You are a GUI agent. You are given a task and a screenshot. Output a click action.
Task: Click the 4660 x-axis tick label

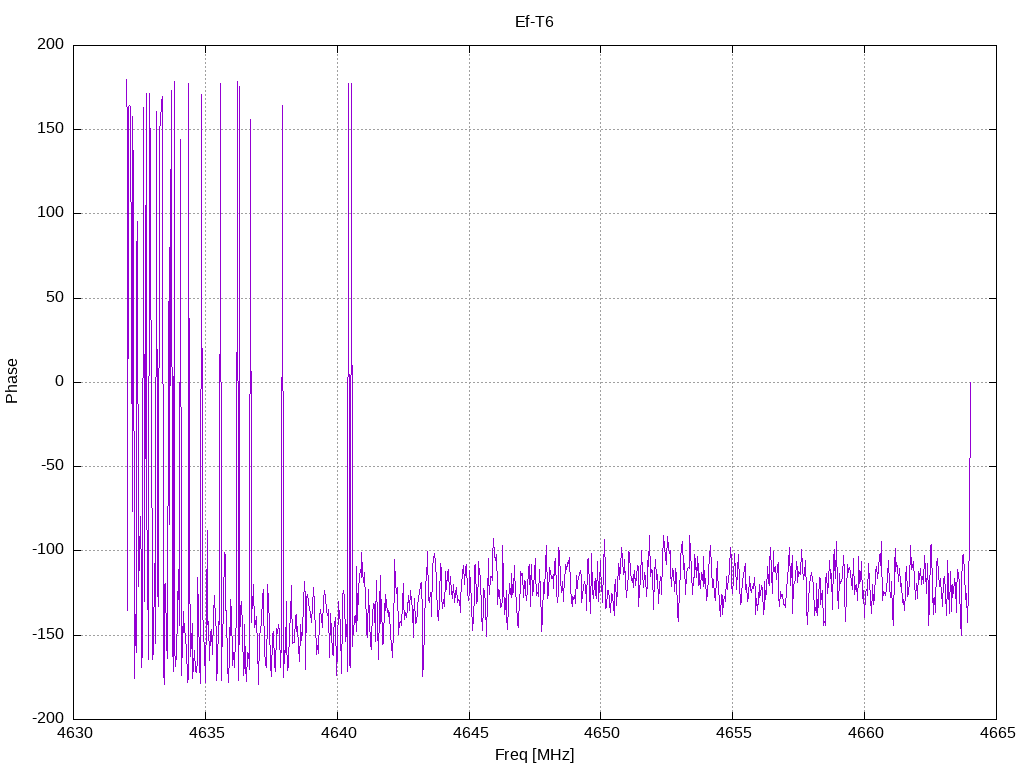[864, 734]
